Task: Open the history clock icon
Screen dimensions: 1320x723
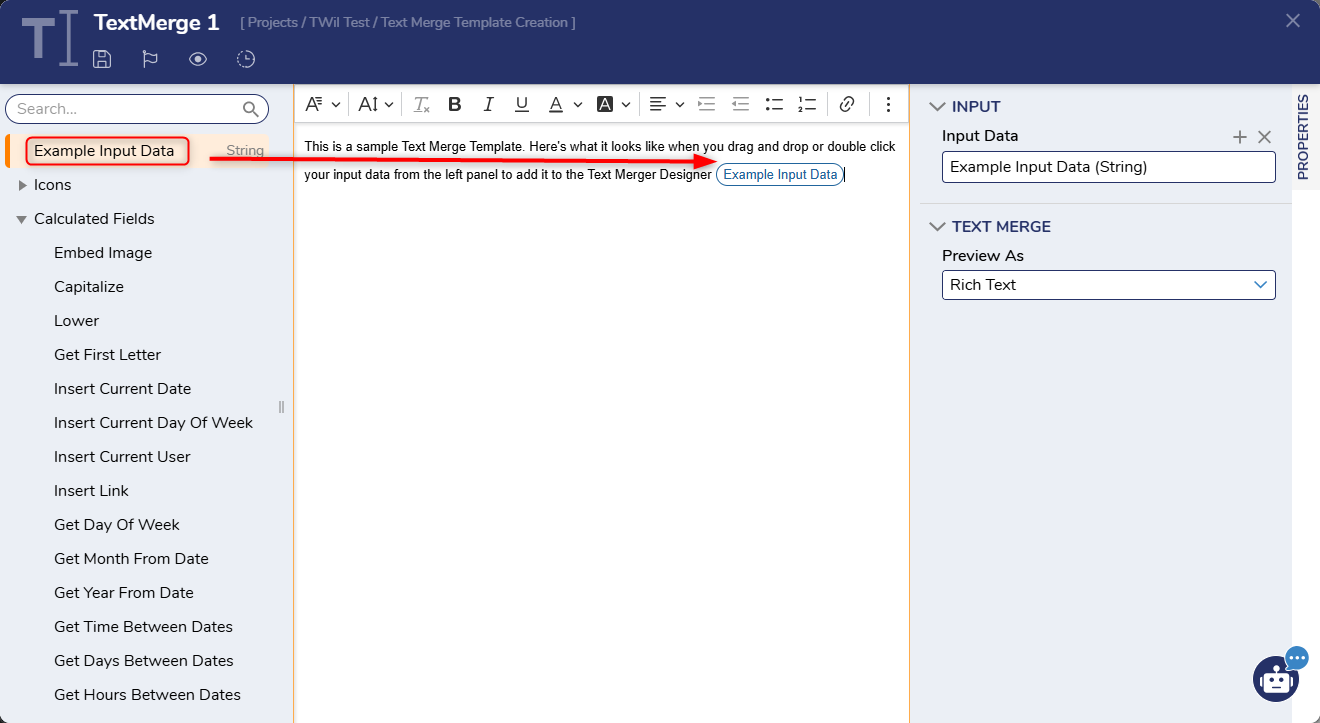Action: [246, 59]
